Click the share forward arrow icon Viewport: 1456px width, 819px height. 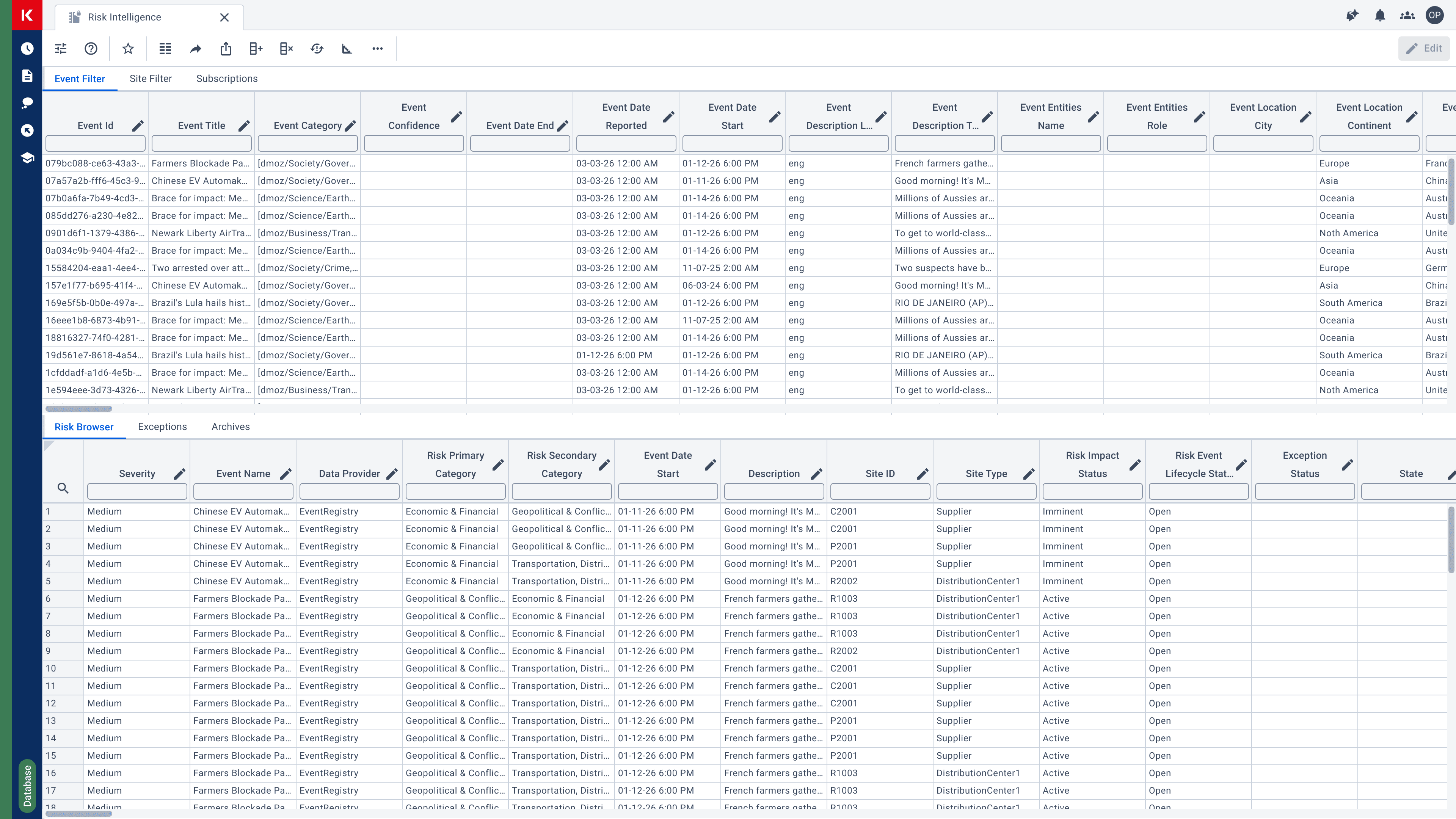(x=196, y=49)
